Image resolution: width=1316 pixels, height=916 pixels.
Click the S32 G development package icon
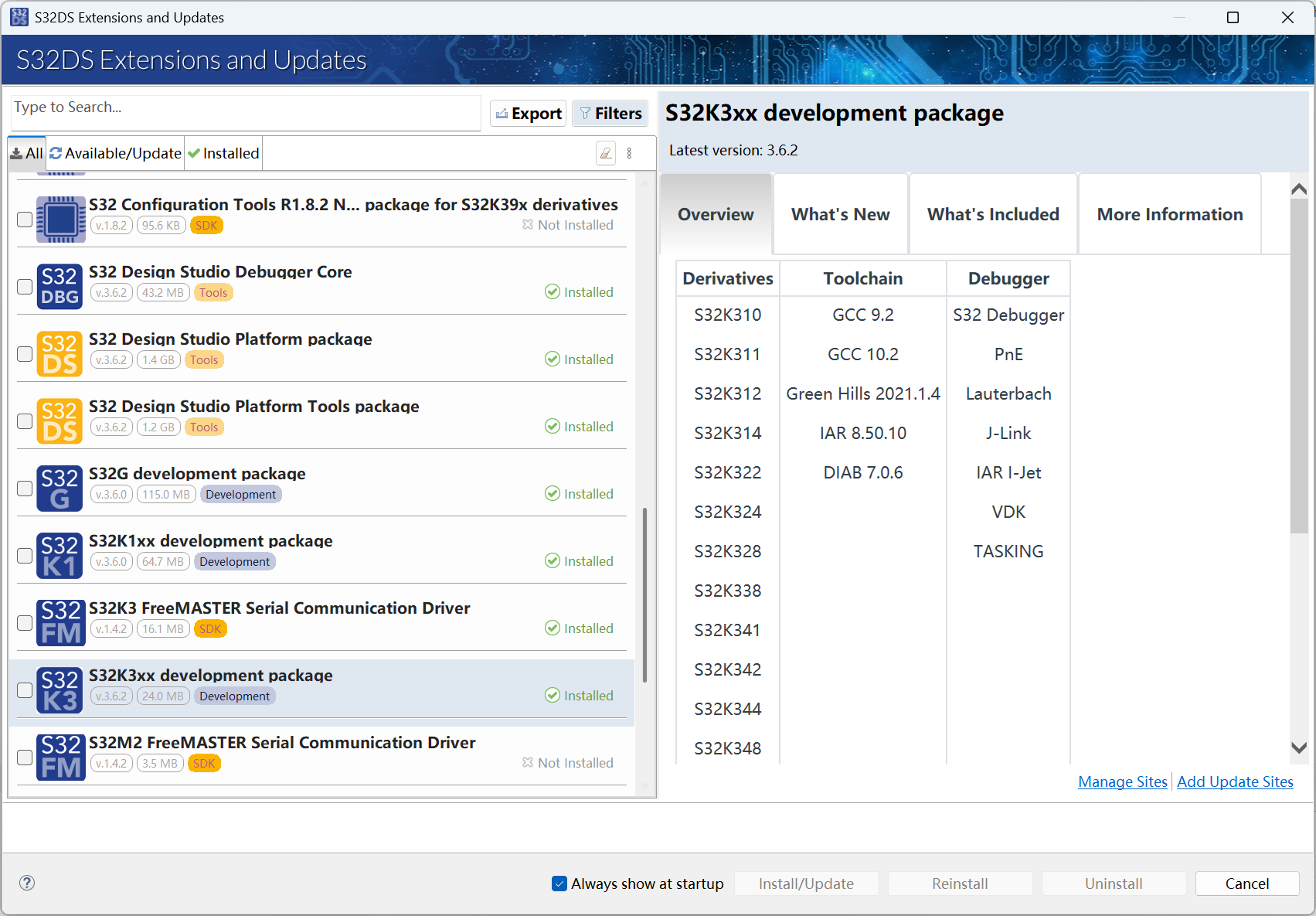coord(60,488)
